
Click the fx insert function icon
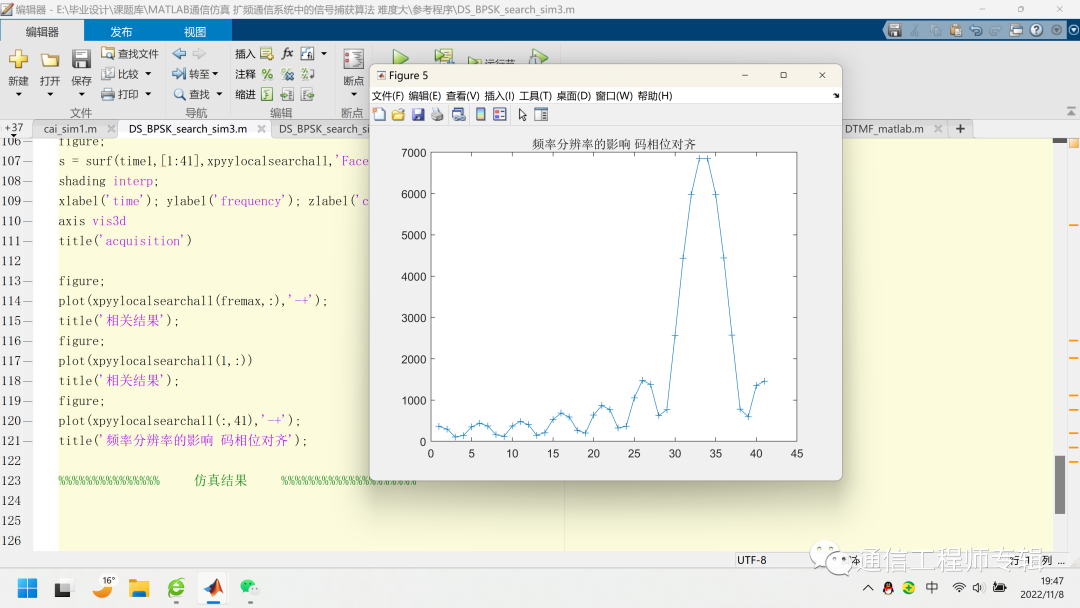(x=287, y=54)
